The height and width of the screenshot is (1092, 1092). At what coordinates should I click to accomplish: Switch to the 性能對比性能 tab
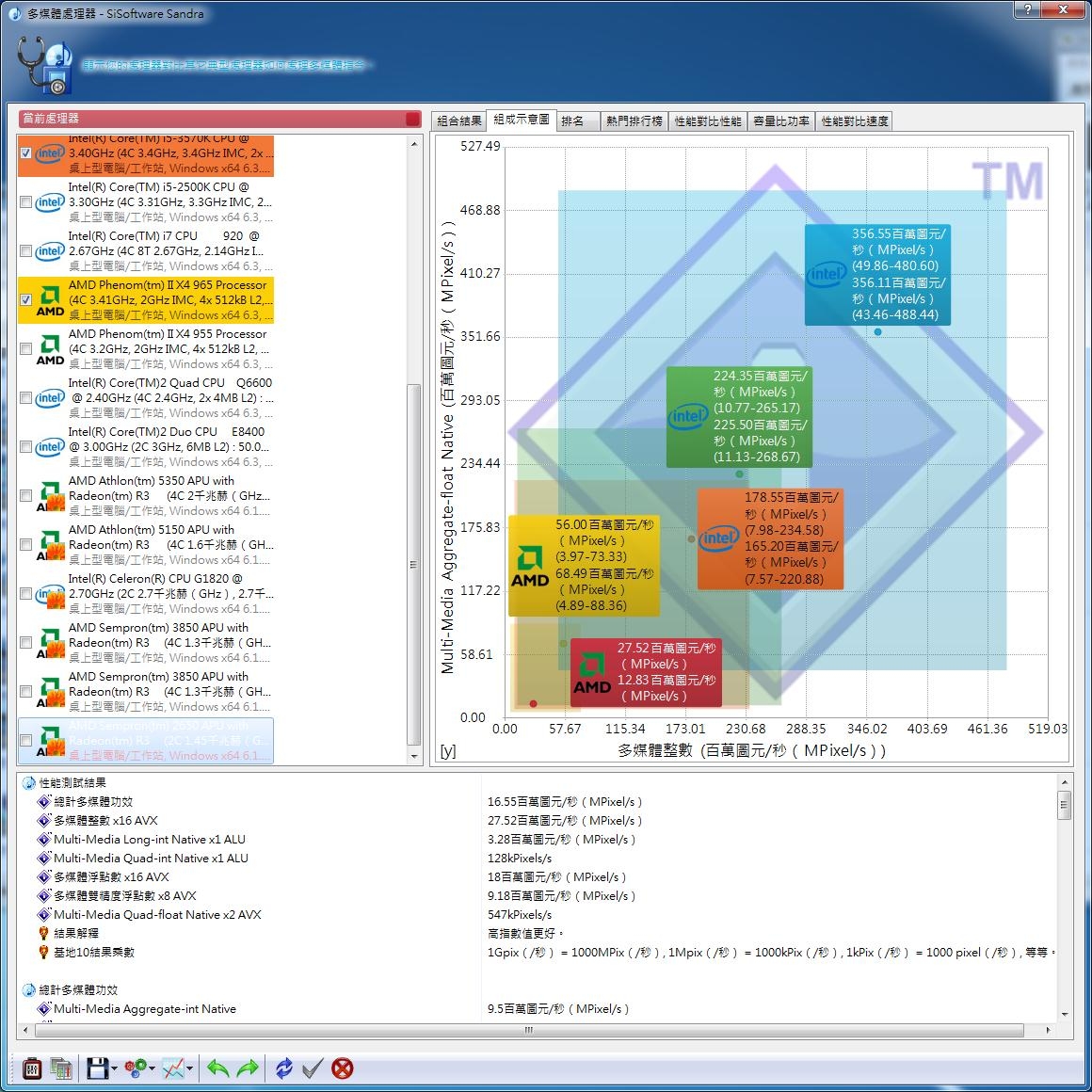click(708, 121)
